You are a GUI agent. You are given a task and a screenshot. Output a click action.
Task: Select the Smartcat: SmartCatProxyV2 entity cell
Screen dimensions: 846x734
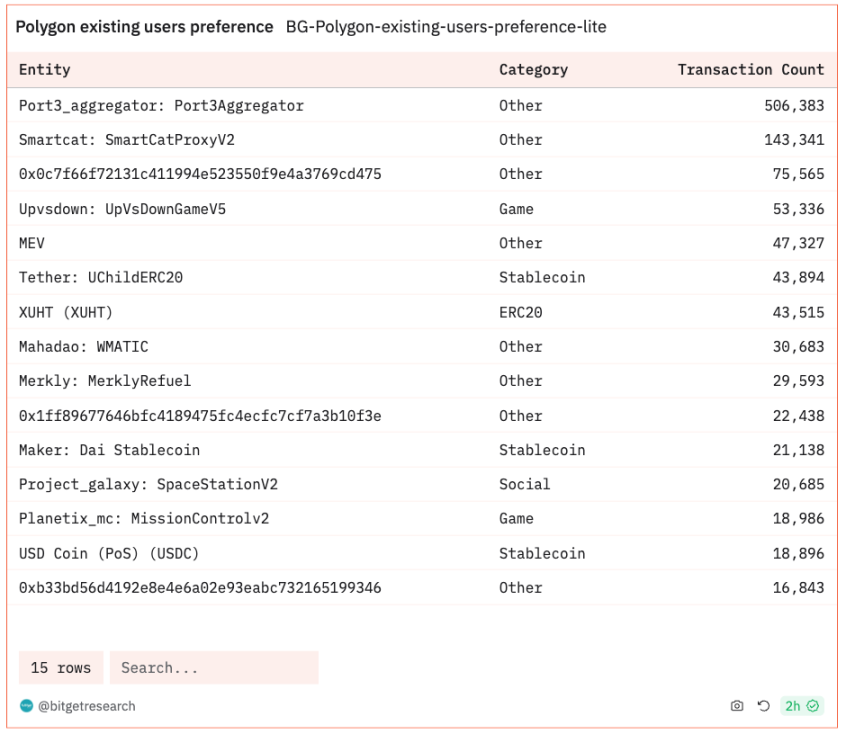click(127, 140)
